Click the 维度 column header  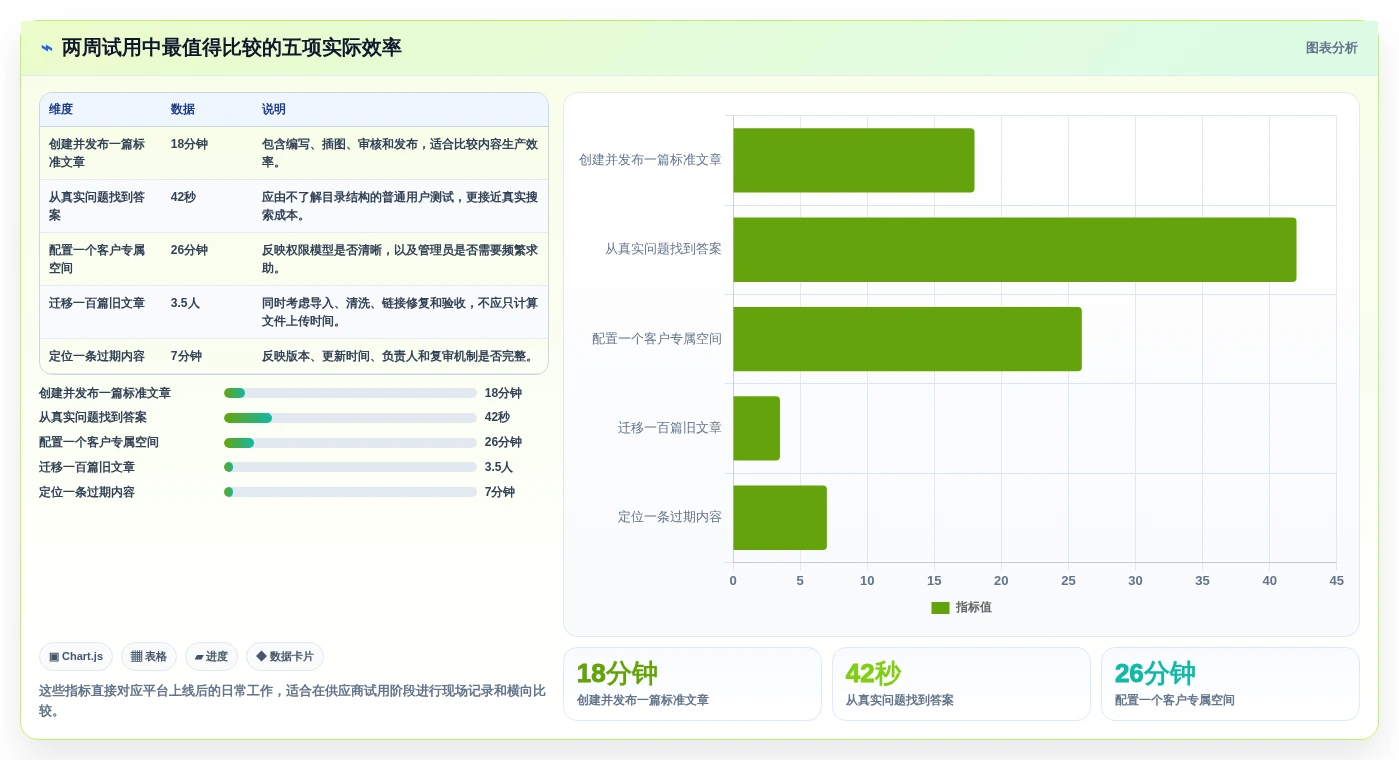[x=61, y=110]
